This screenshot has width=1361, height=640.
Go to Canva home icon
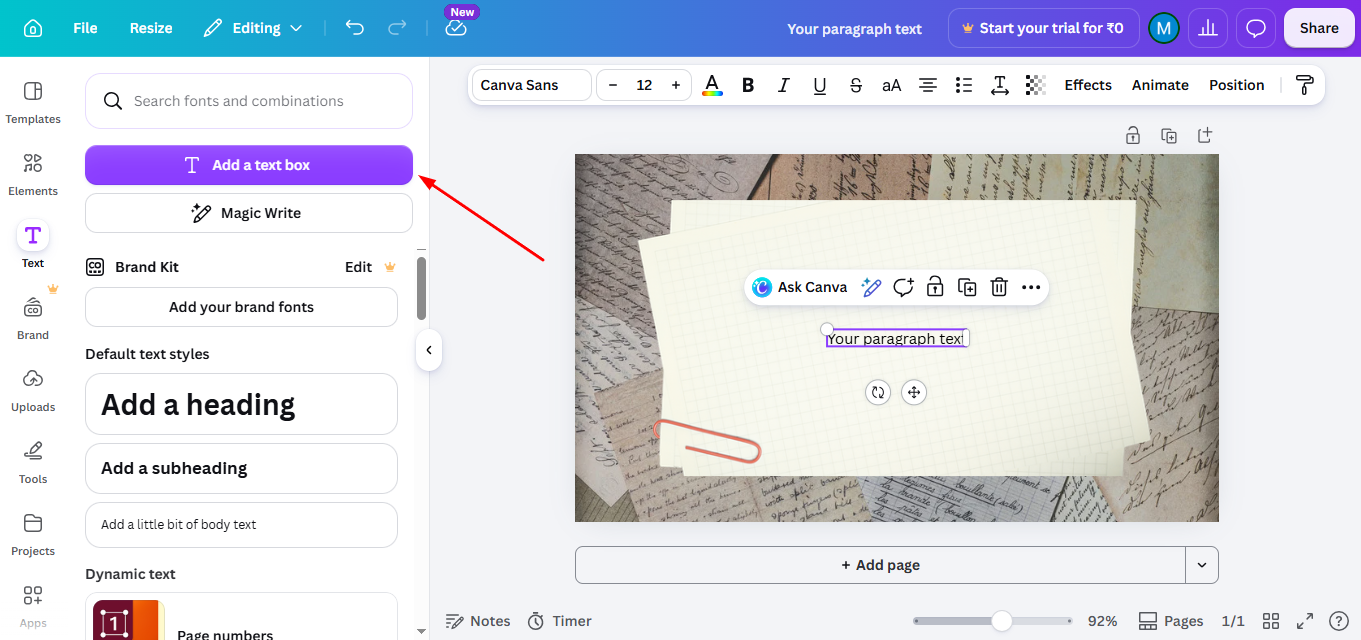pyautogui.click(x=33, y=28)
